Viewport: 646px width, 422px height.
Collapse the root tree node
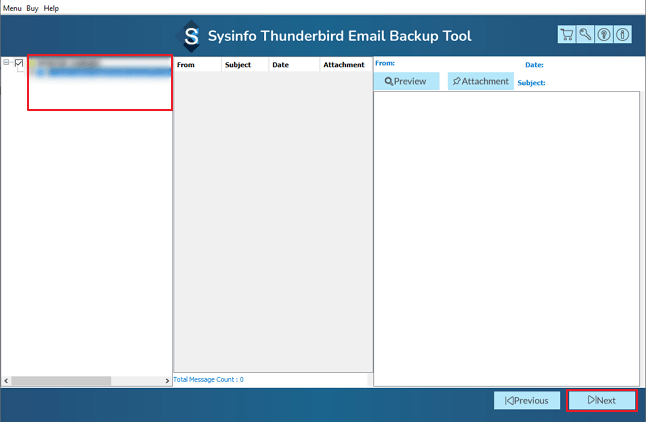point(7,63)
